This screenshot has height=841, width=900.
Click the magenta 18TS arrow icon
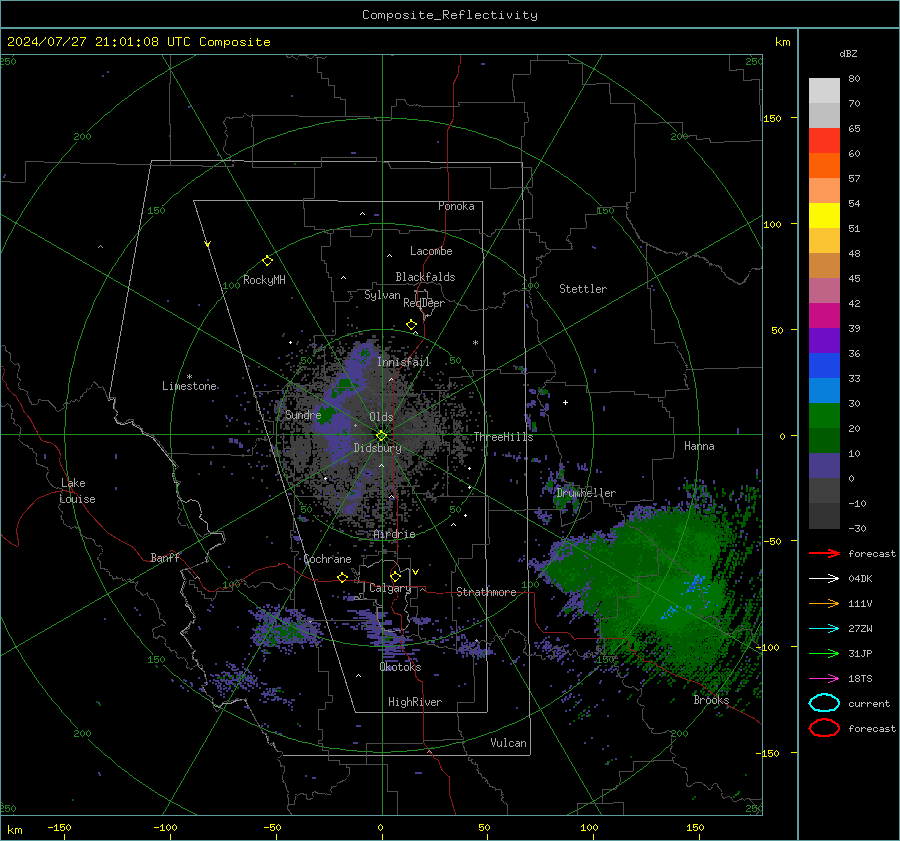point(824,679)
